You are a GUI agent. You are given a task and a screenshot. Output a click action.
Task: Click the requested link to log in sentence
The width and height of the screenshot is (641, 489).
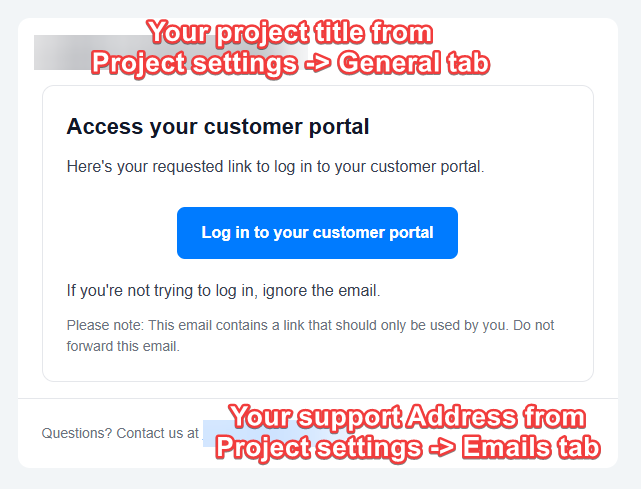pos(275,167)
